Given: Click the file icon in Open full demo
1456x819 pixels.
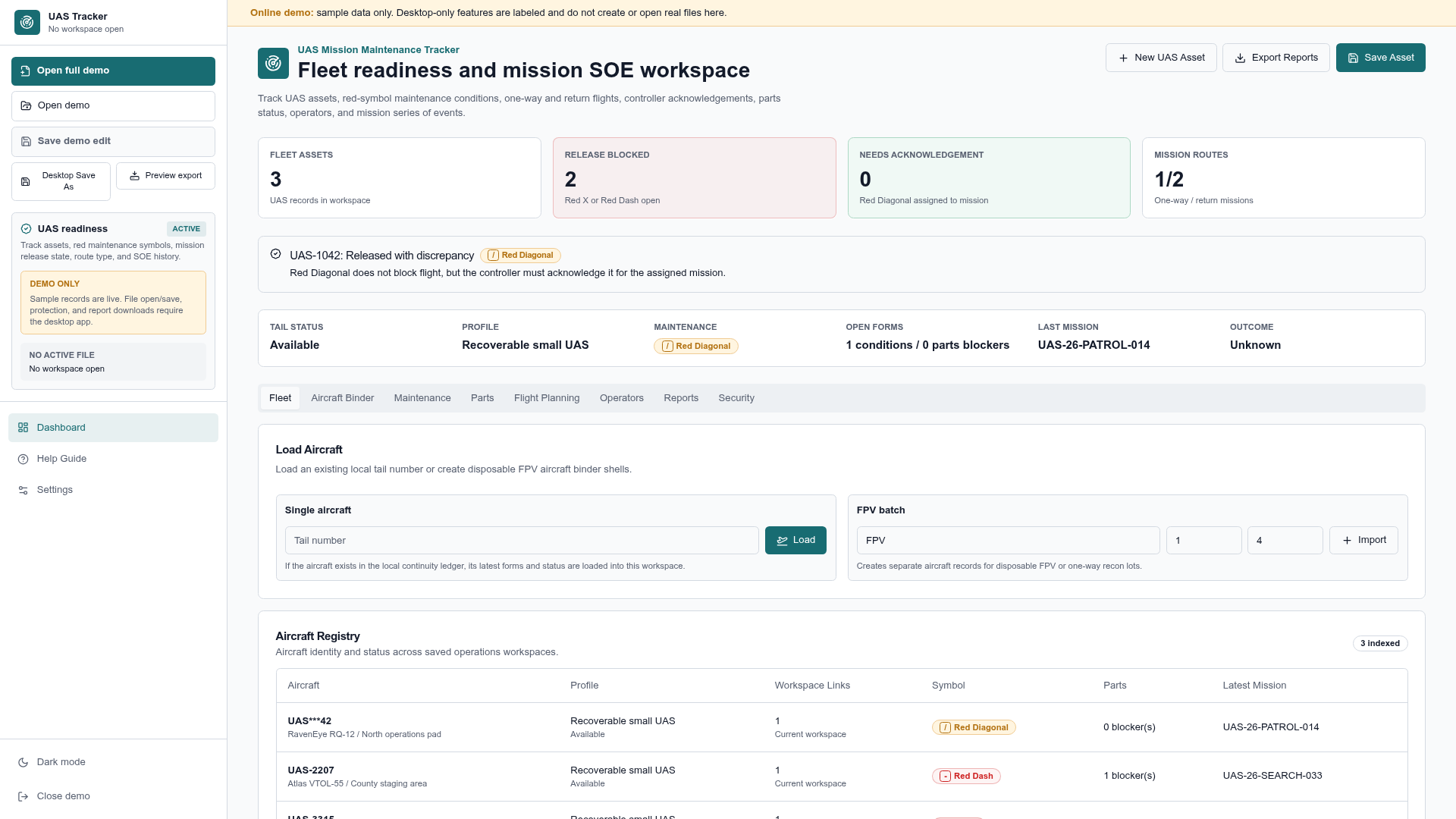Looking at the screenshot, I should coord(26,71).
